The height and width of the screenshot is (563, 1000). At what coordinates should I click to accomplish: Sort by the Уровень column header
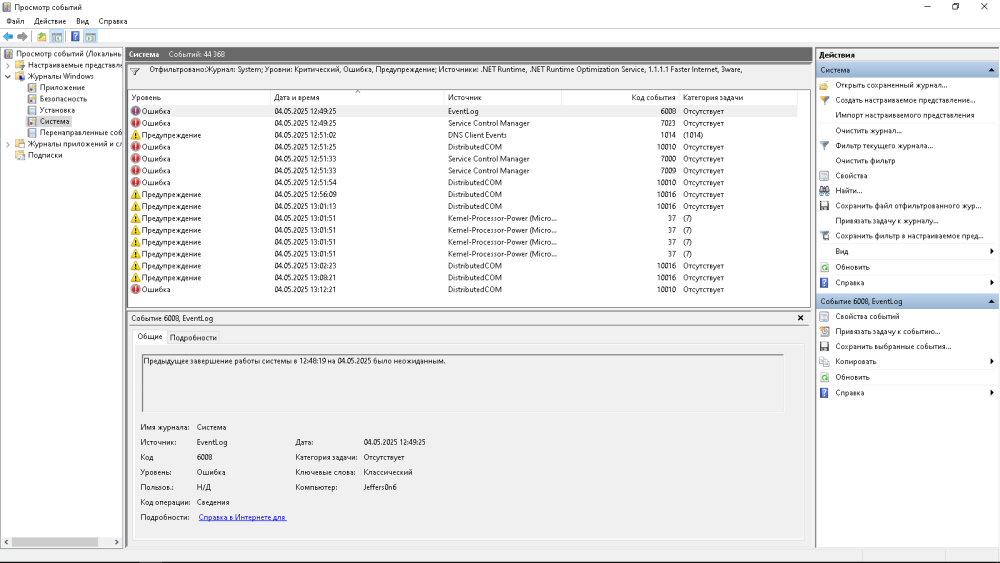[199, 98]
